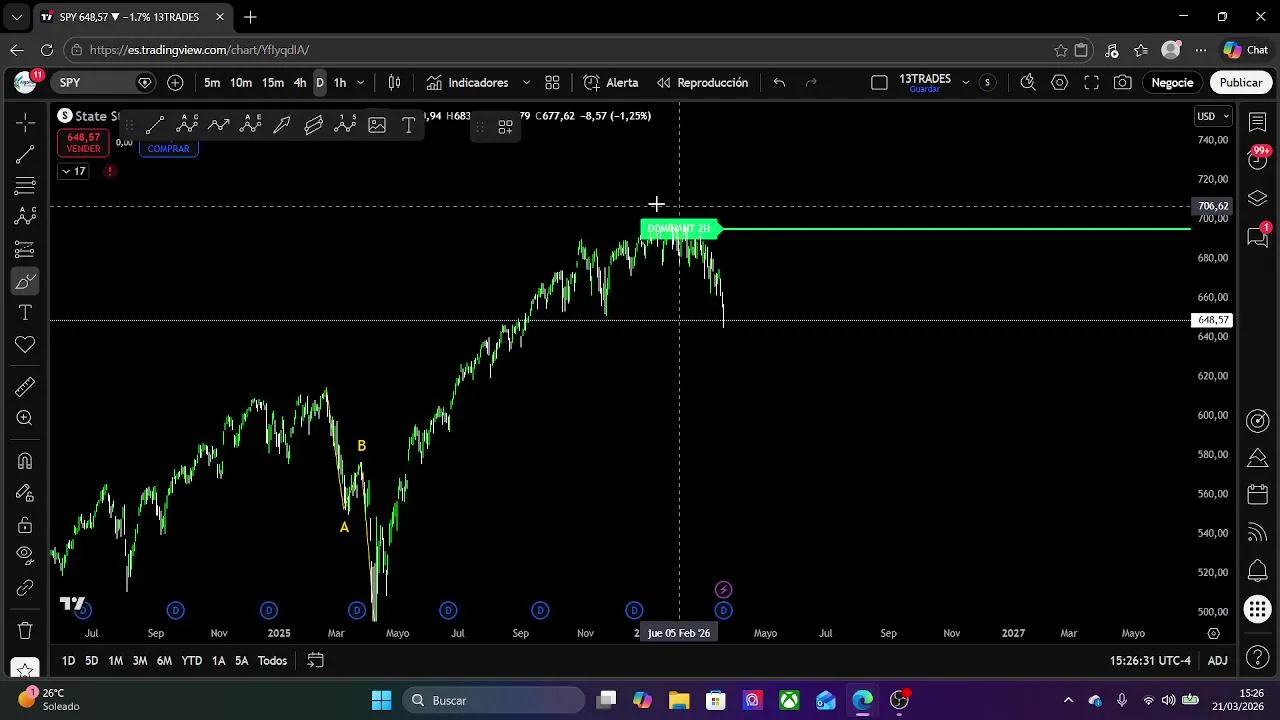Remove drawings with the trash icon
This screenshot has width=1280, height=720.
pyautogui.click(x=25, y=631)
